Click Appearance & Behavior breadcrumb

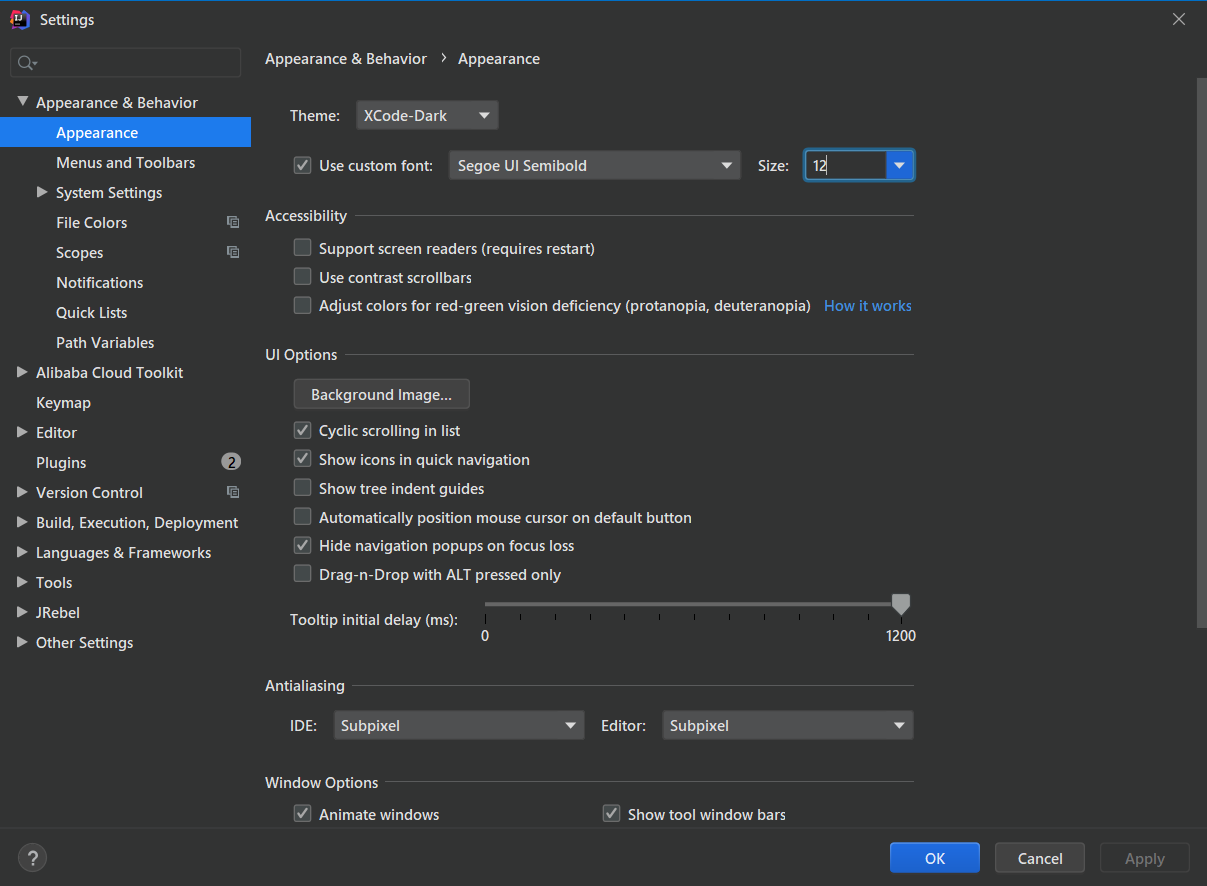[346, 59]
